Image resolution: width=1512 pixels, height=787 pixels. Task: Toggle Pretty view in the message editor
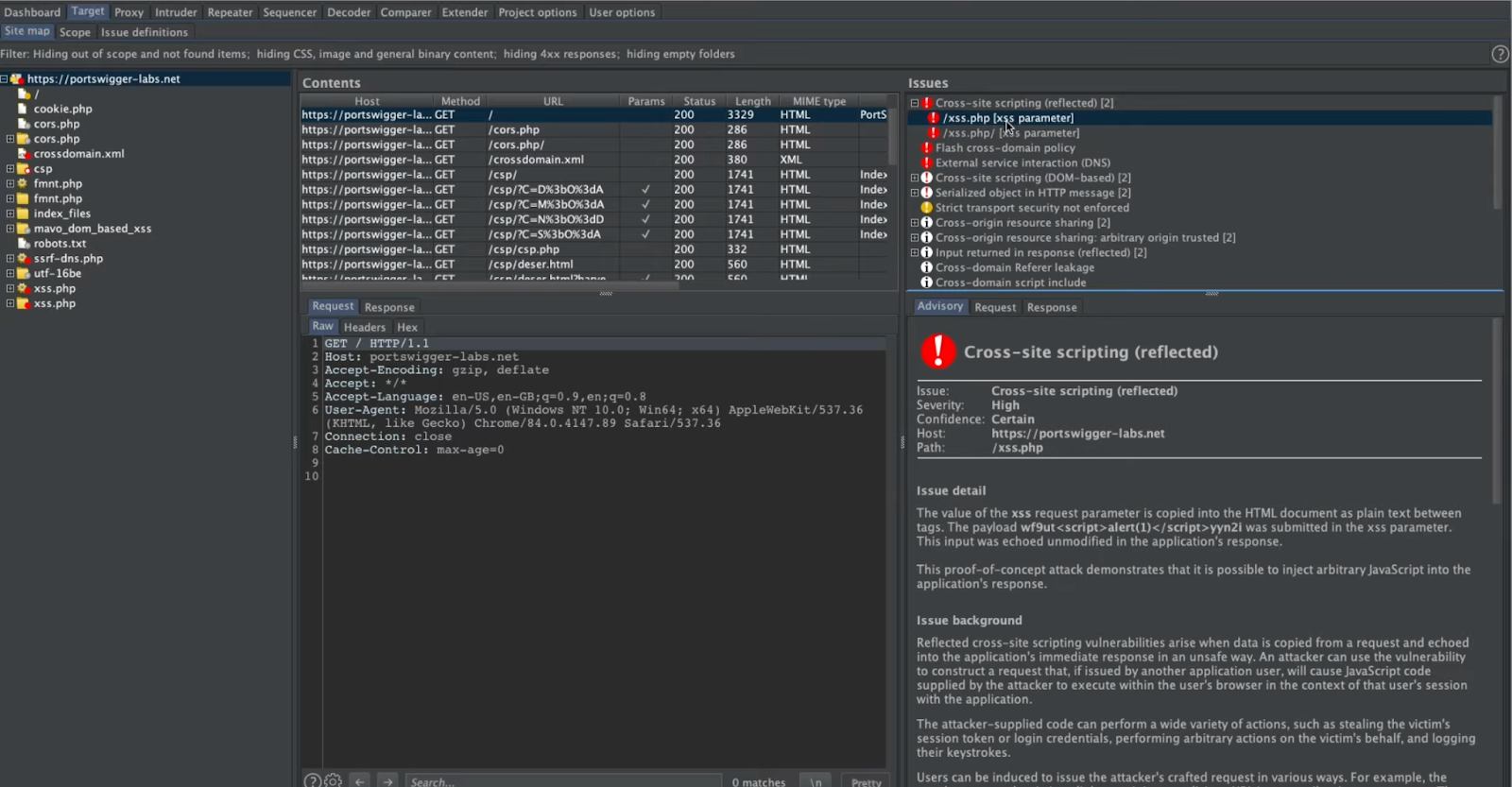coord(866,781)
